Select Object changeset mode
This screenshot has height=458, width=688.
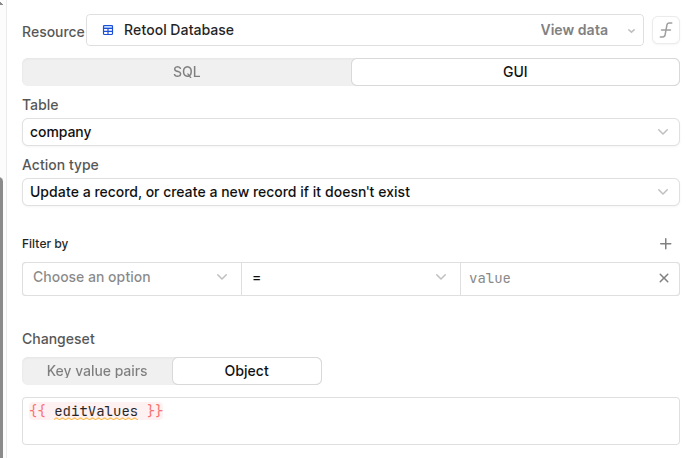pos(247,371)
